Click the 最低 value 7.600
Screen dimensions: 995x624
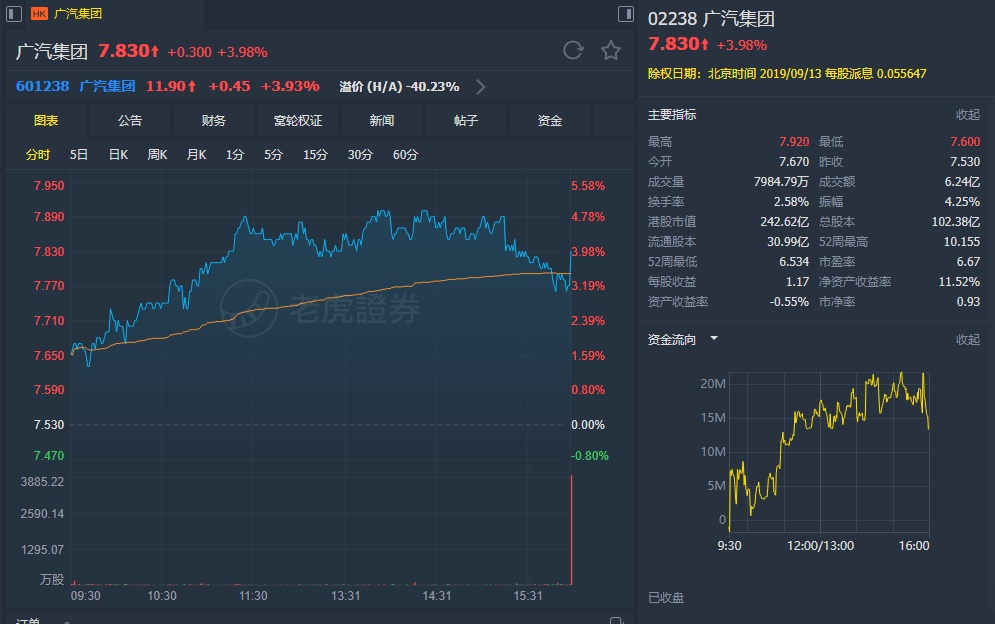coord(965,142)
